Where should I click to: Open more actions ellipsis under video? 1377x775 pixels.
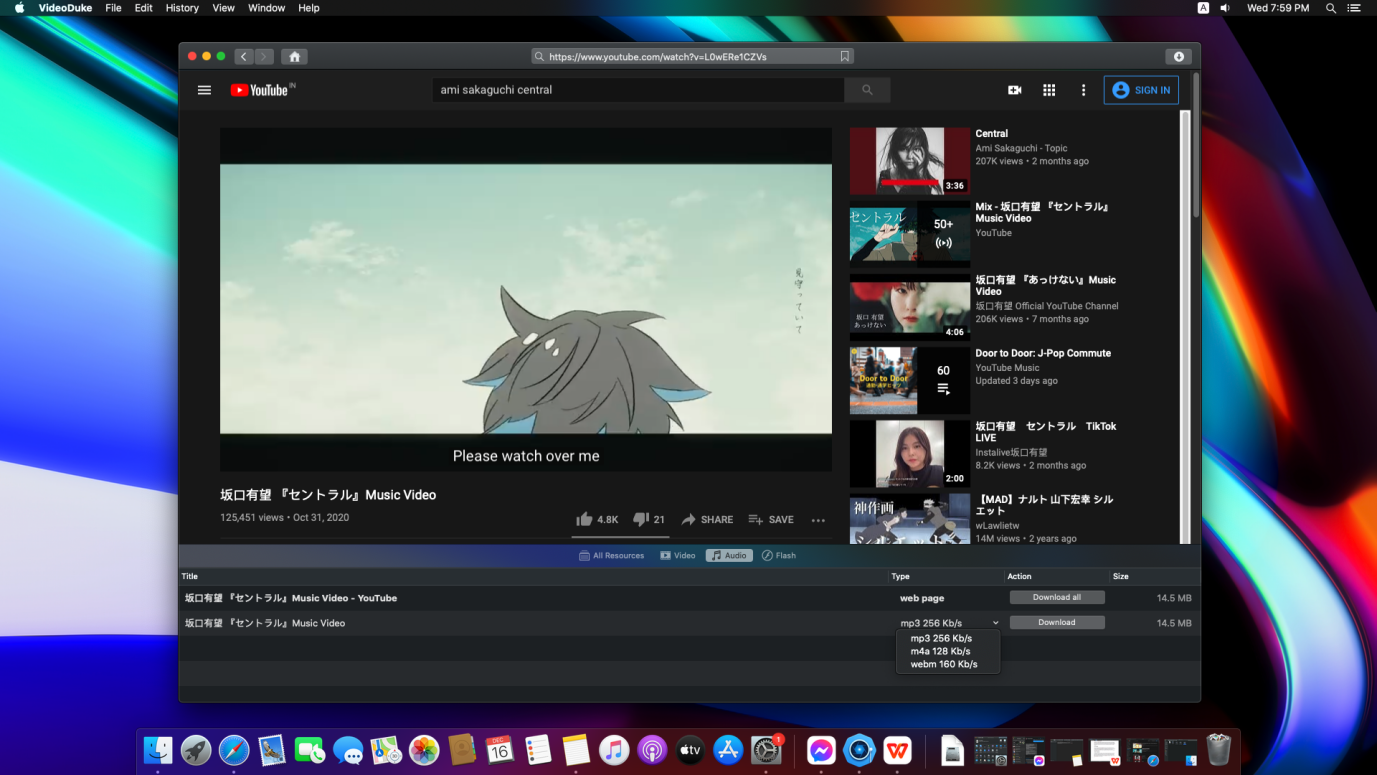(818, 520)
